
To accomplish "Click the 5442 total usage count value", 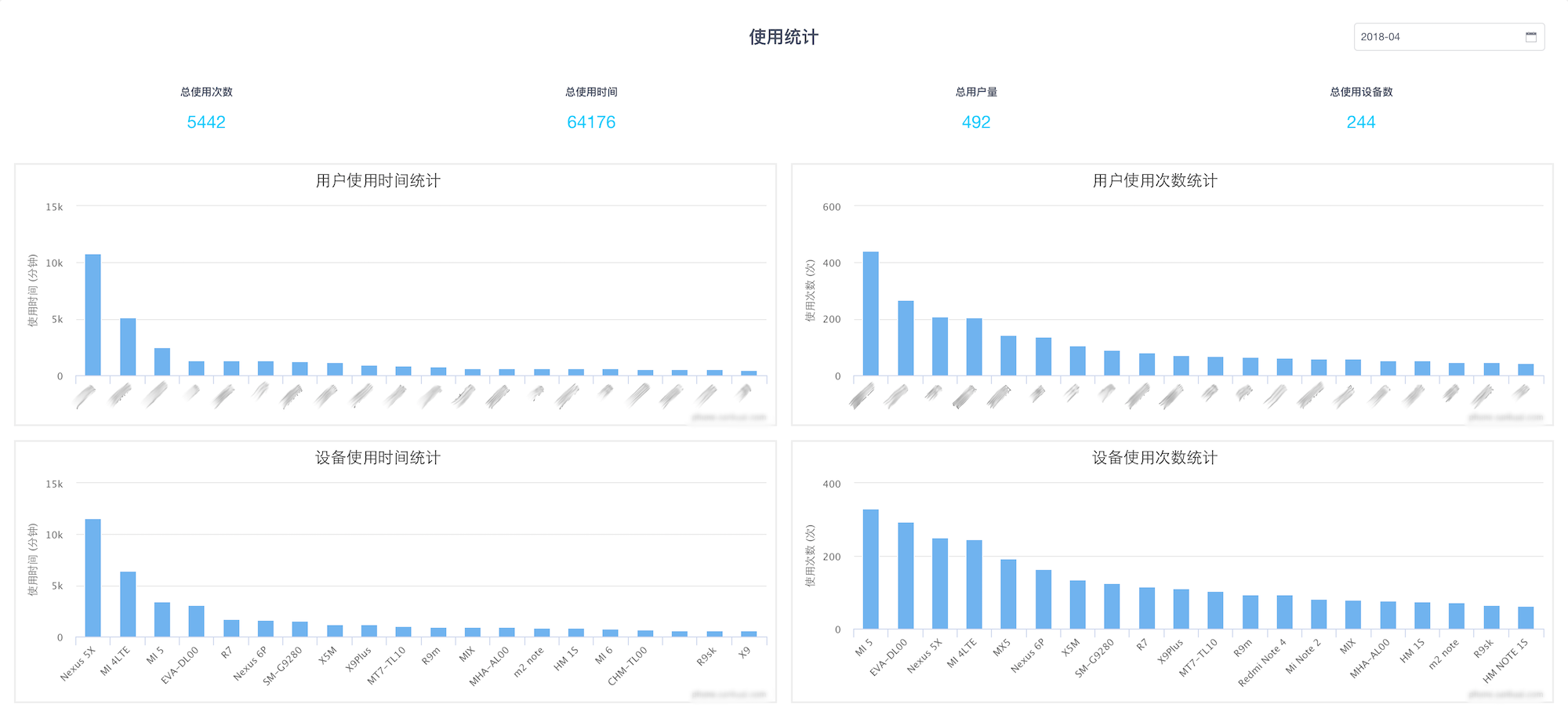I will click(206, 122).
